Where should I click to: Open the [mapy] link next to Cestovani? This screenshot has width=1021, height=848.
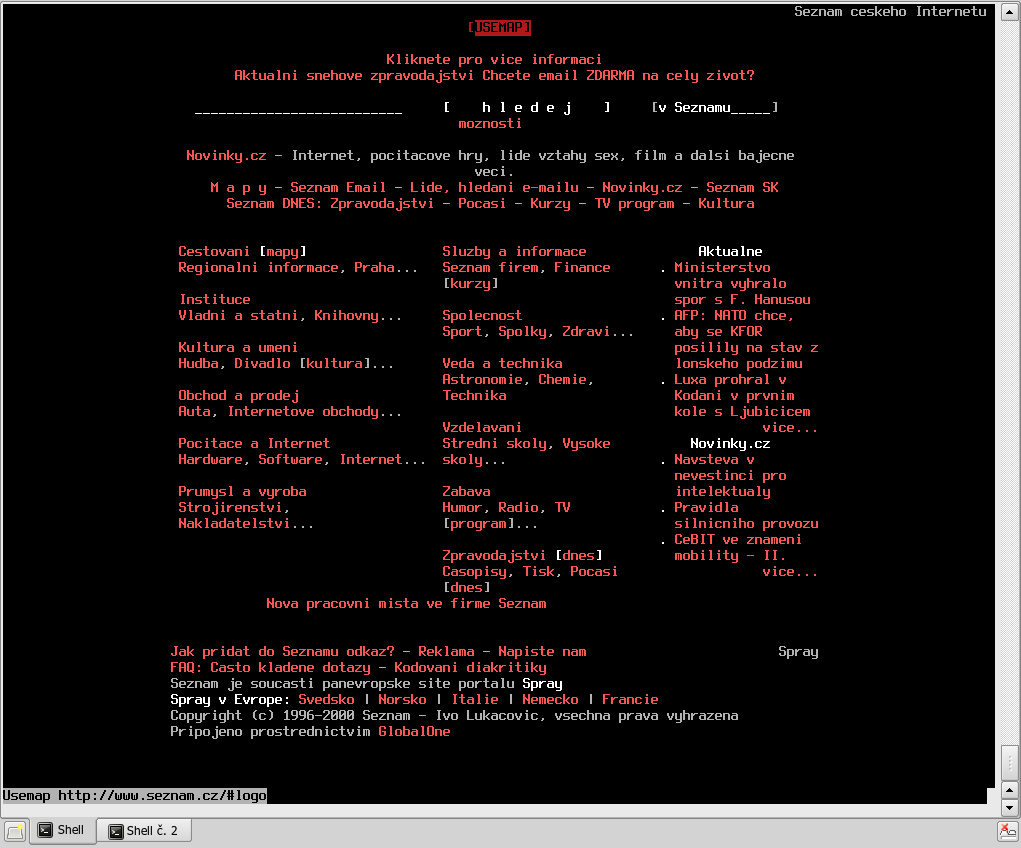click(x=283, y=251)
